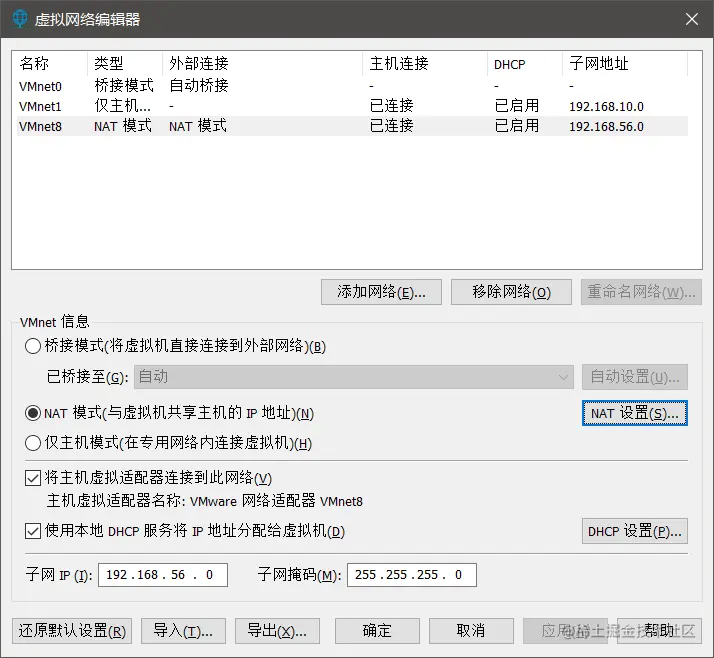Click the Virtual Network Editor globe icon

[x=20, y=19]
